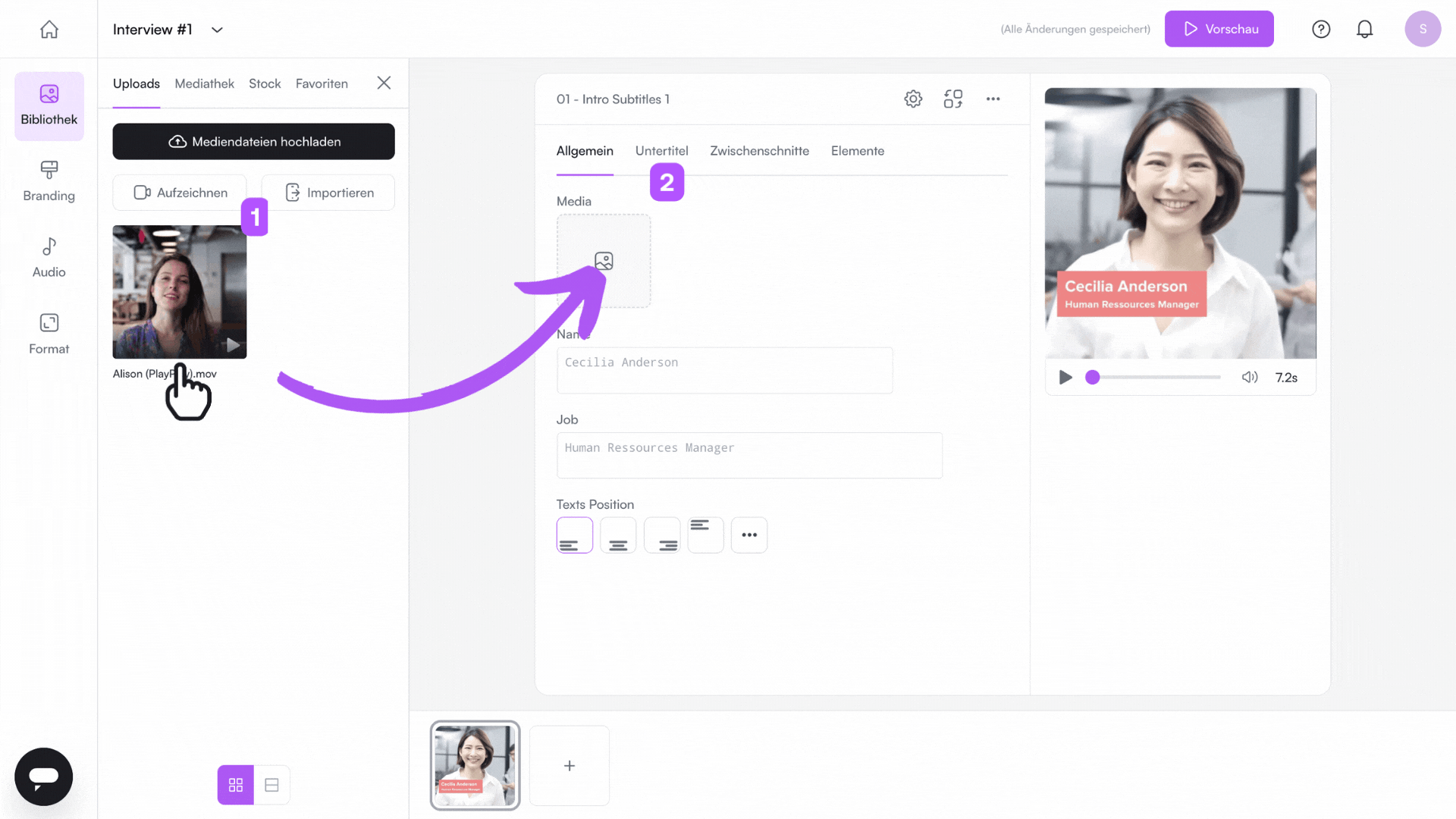Click the 7.2s duration text
Image resolution: width=1456 pixels, height=819 pixels.
tap(1286, 378)
